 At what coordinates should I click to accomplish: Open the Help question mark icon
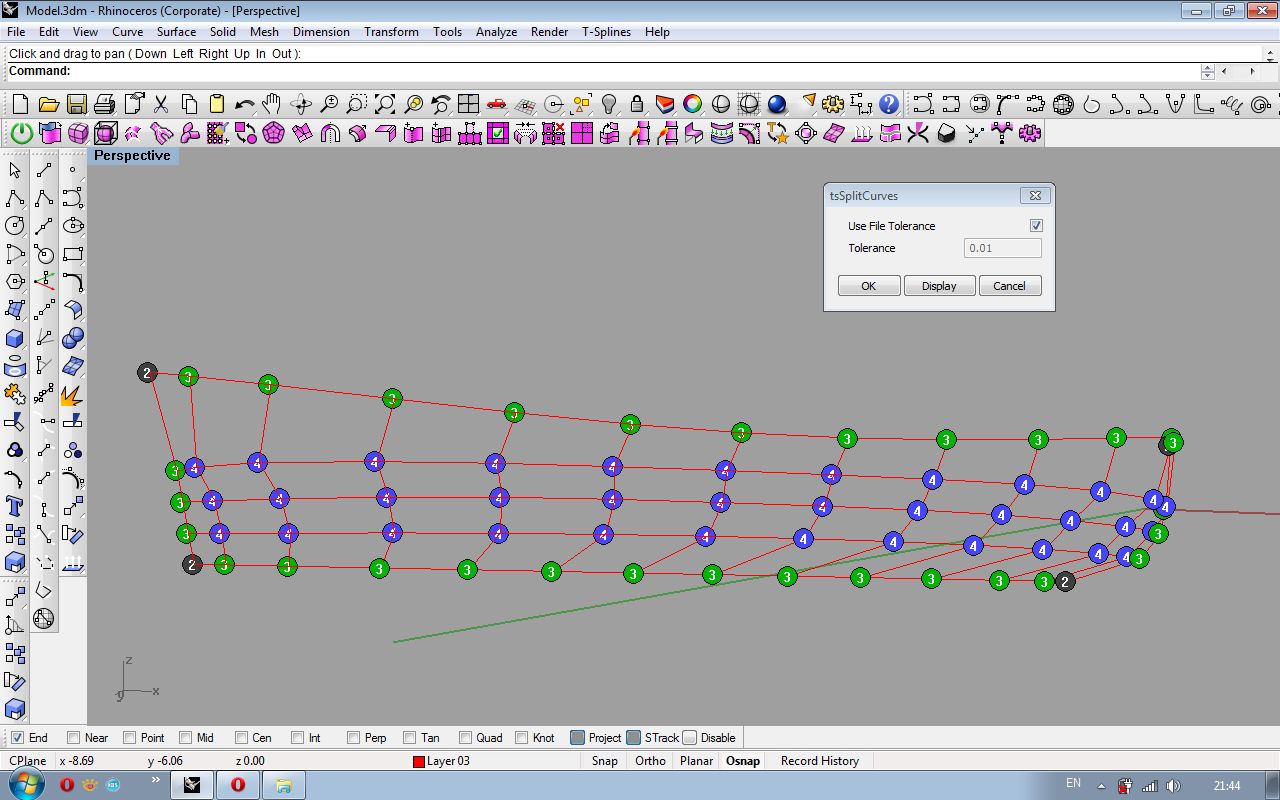point(889,104)
